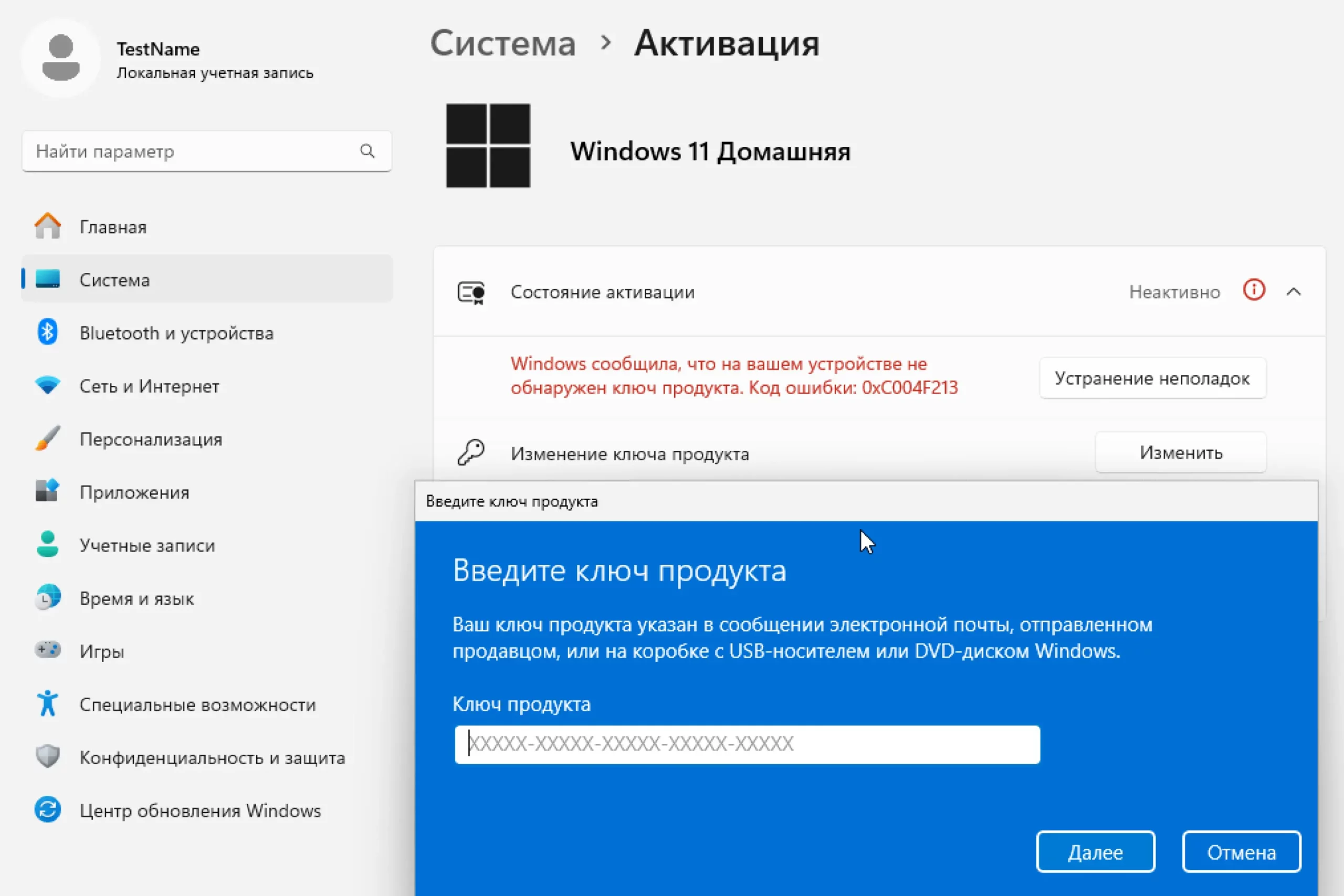
Task: Click the Wi-Fi network icon in sidebar
Action: (x=47, y=385)
